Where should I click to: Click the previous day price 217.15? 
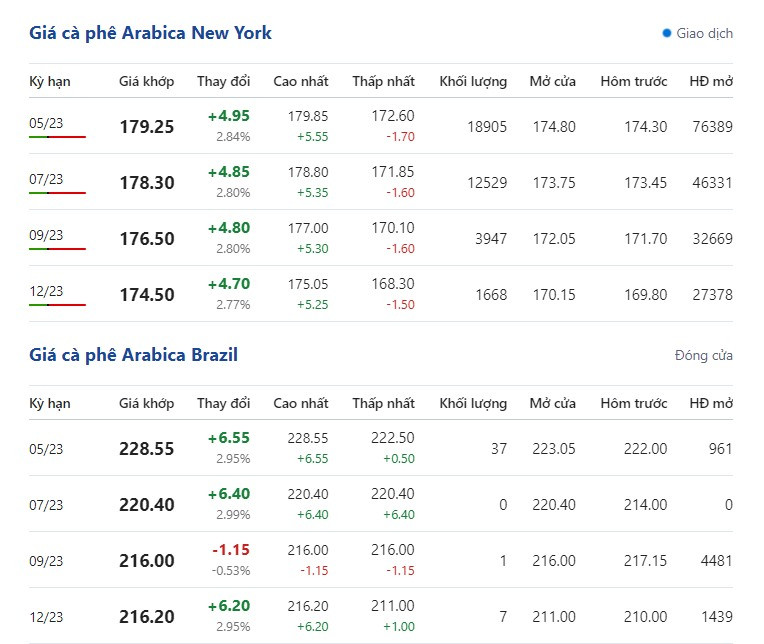tap(646, 561)
